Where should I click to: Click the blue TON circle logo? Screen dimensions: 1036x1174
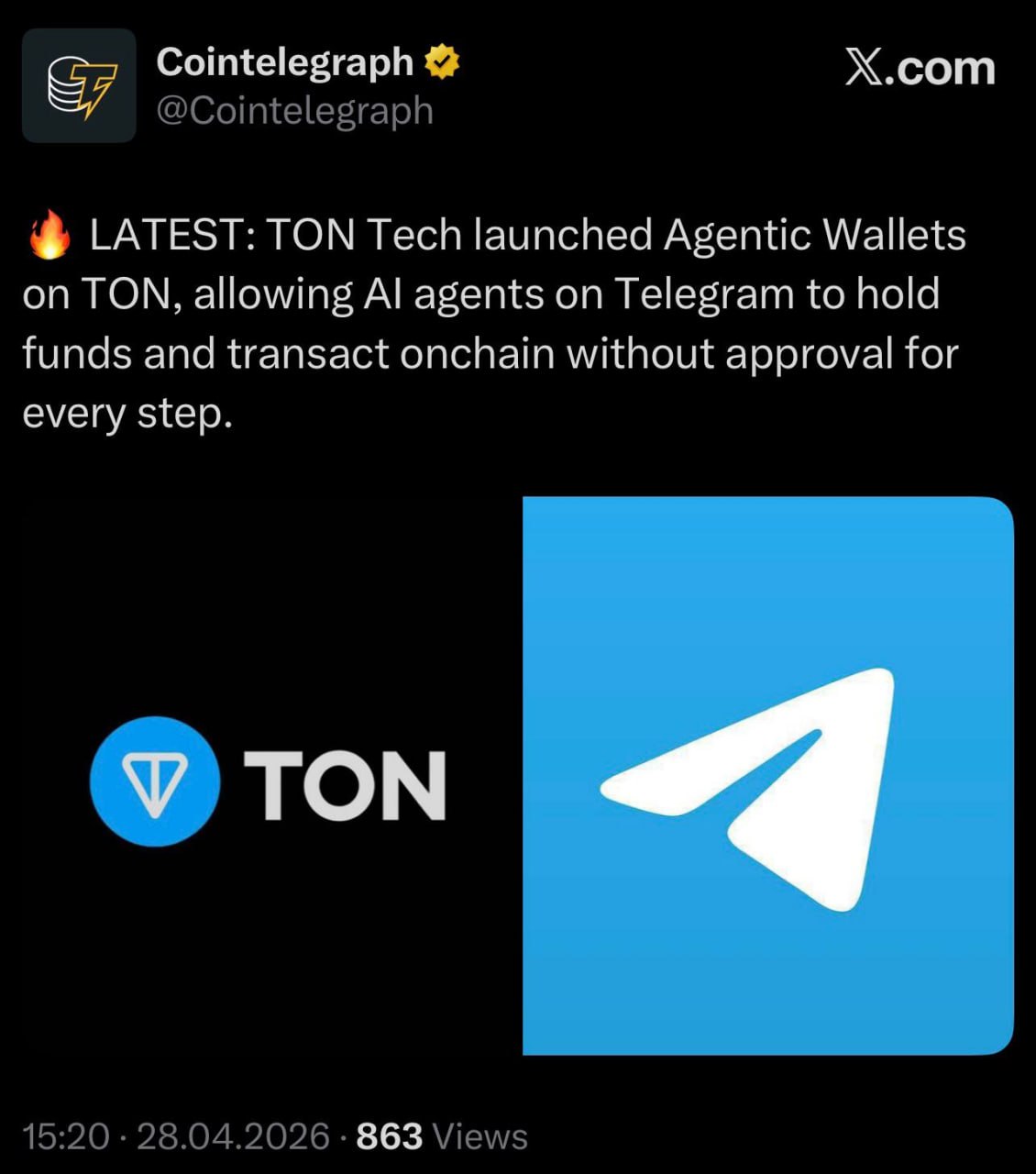[154, 781]
